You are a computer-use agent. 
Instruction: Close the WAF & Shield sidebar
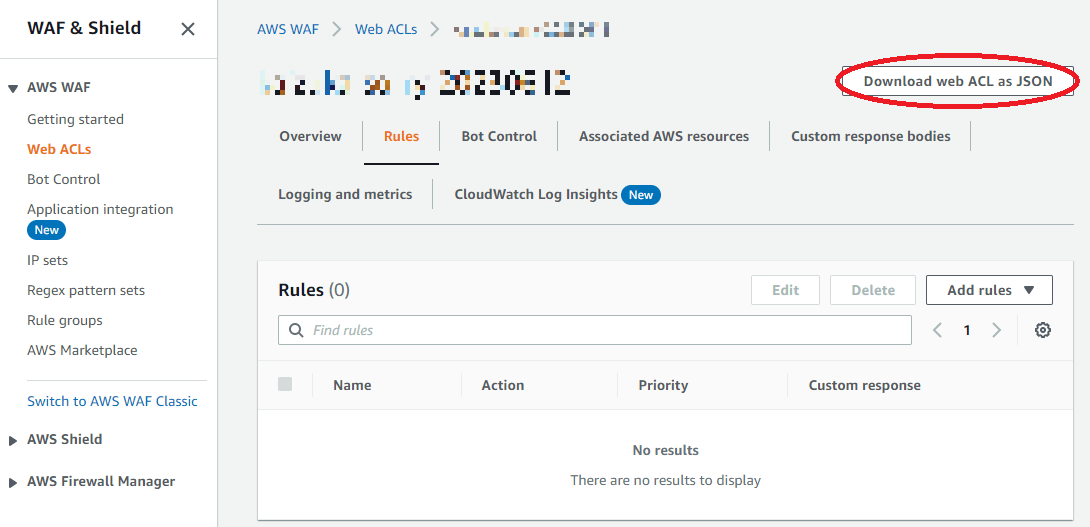(x=188, y=29)
